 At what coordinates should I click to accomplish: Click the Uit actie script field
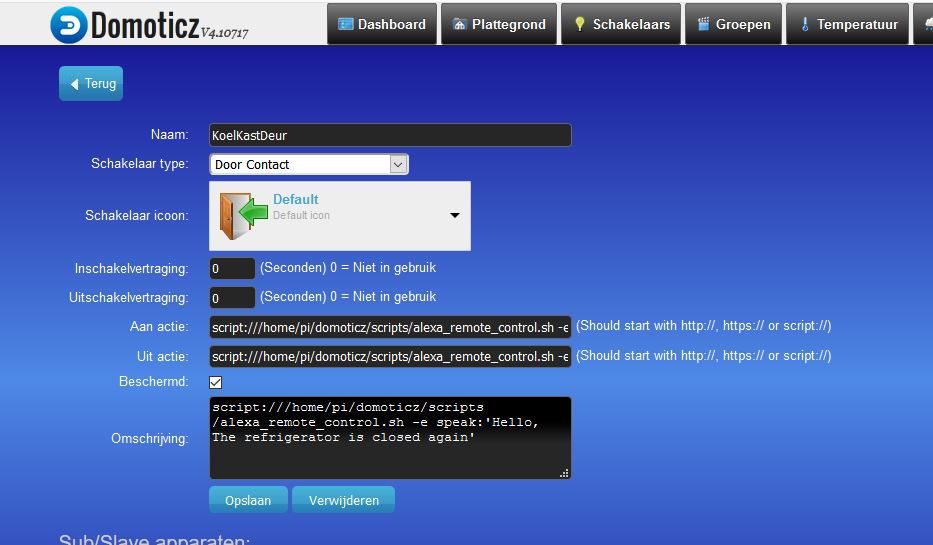(390, 356)
